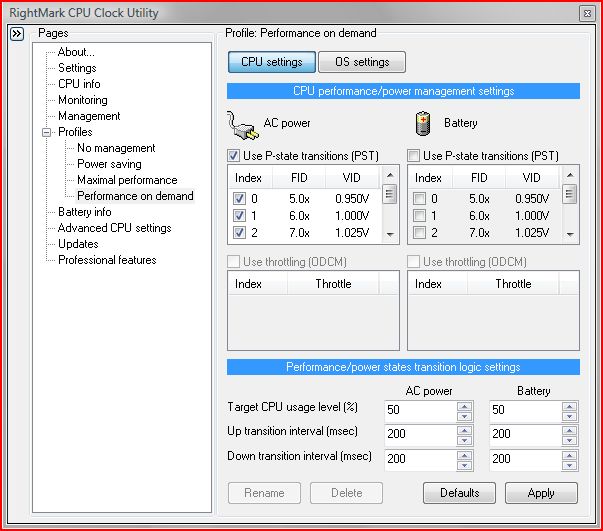Increase AC power Down transition interval
This screenshot has height=531, width=603.
(x=465, y=455)
